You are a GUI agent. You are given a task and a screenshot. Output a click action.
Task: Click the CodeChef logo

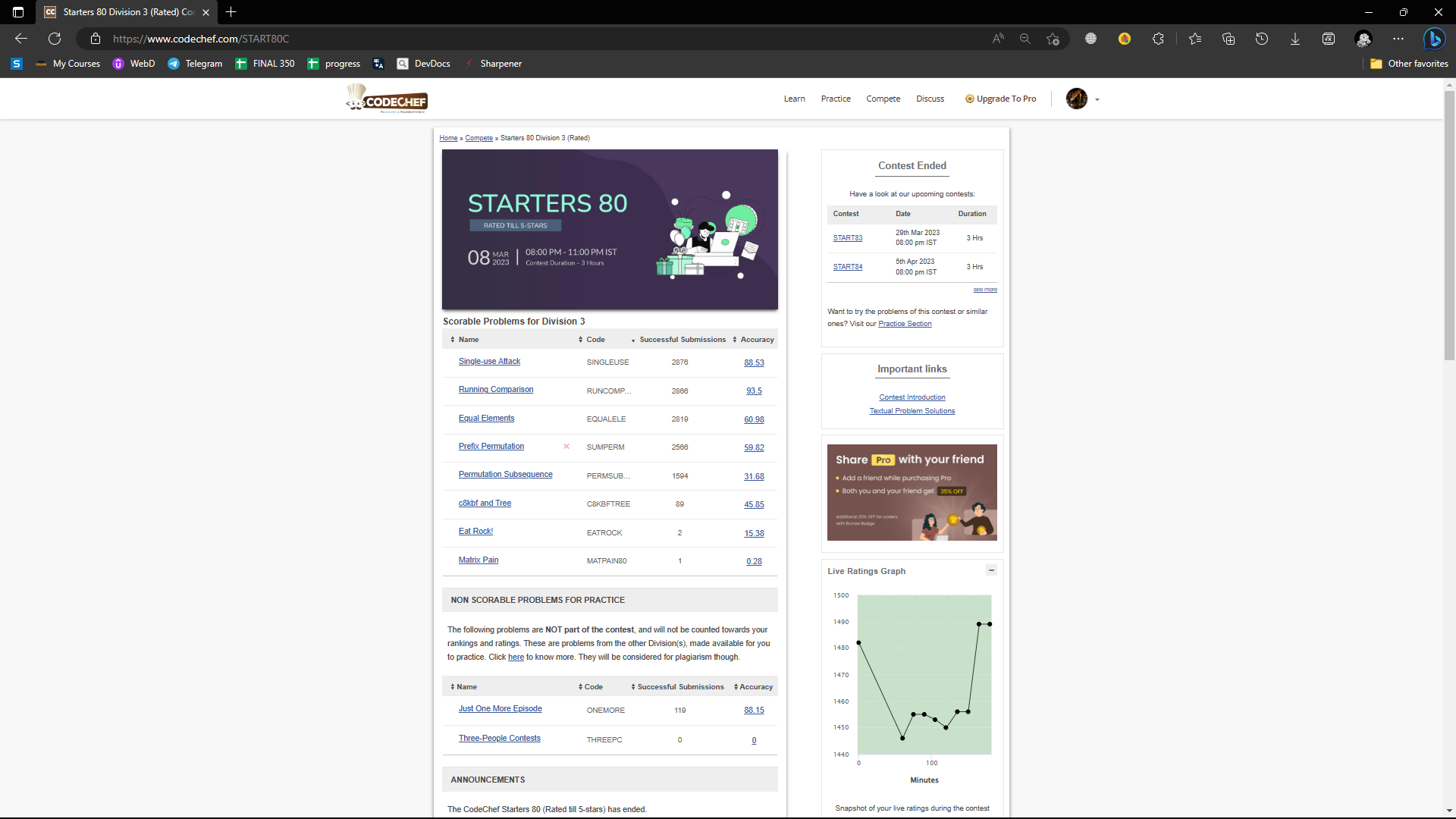(x=388, y=99)
